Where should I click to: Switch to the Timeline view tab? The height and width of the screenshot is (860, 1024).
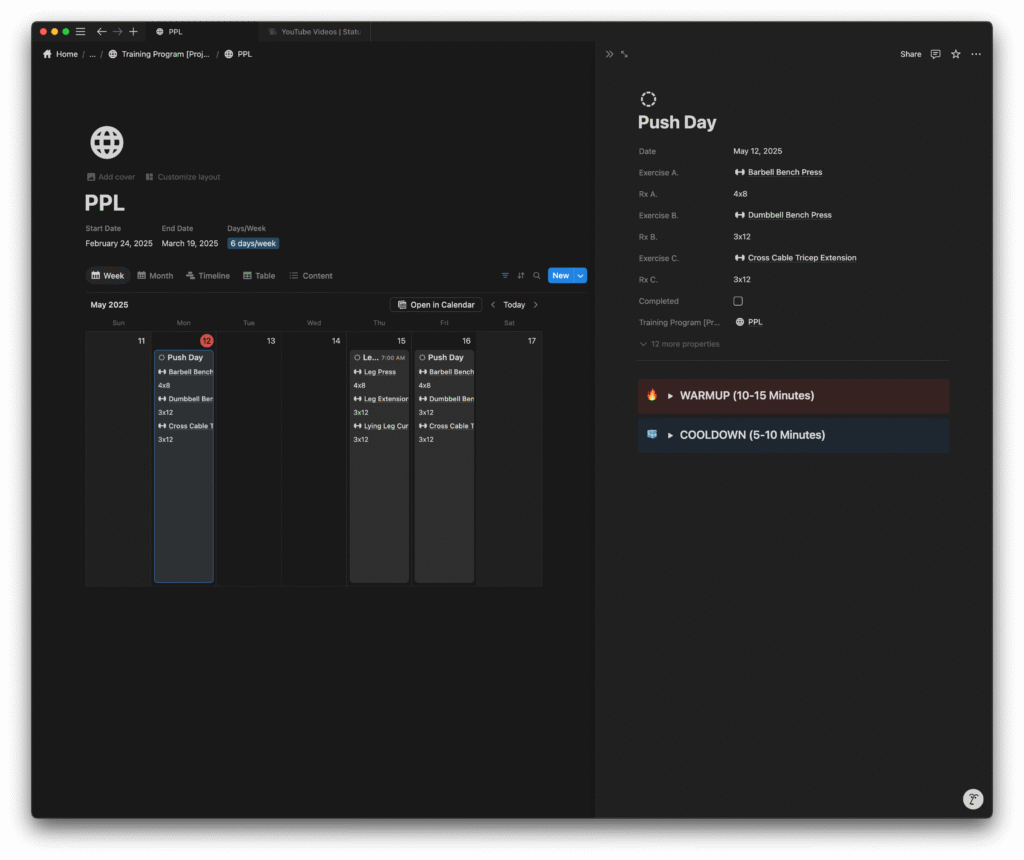(x=208, y=276)
